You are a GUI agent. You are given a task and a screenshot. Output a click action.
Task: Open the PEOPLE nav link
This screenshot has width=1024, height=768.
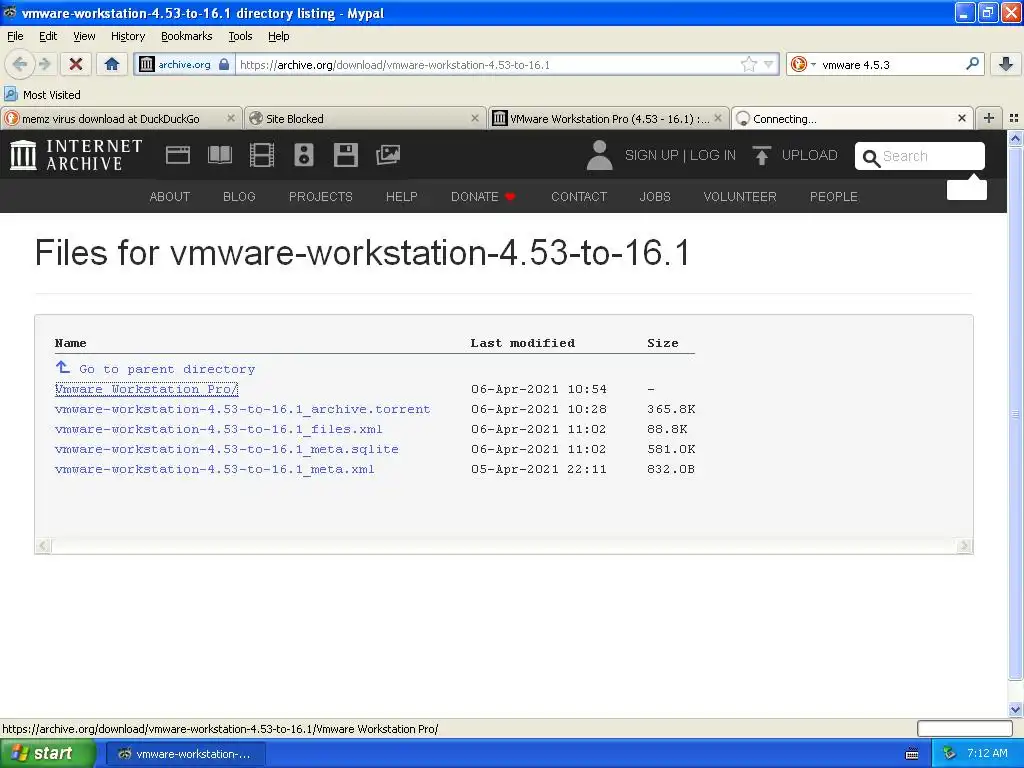coord(834,197)
